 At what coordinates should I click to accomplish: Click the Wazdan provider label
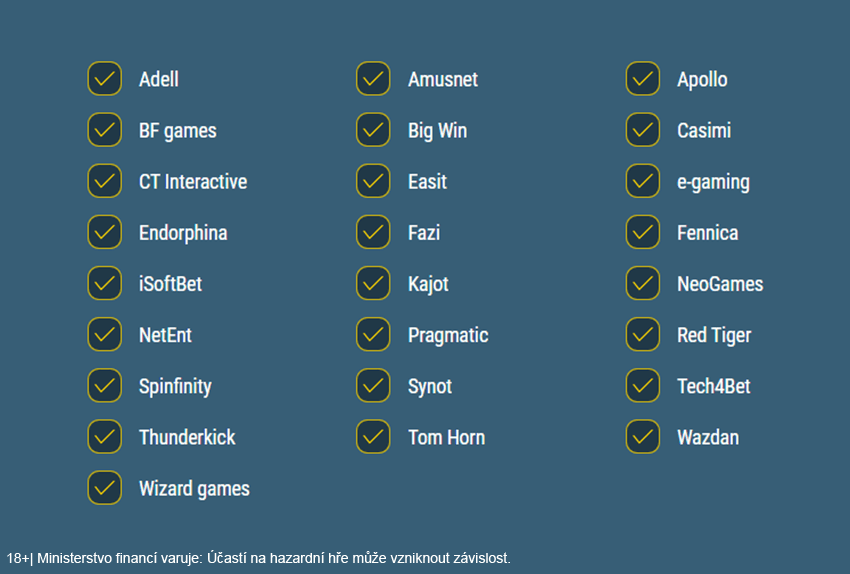click(707, 437)
